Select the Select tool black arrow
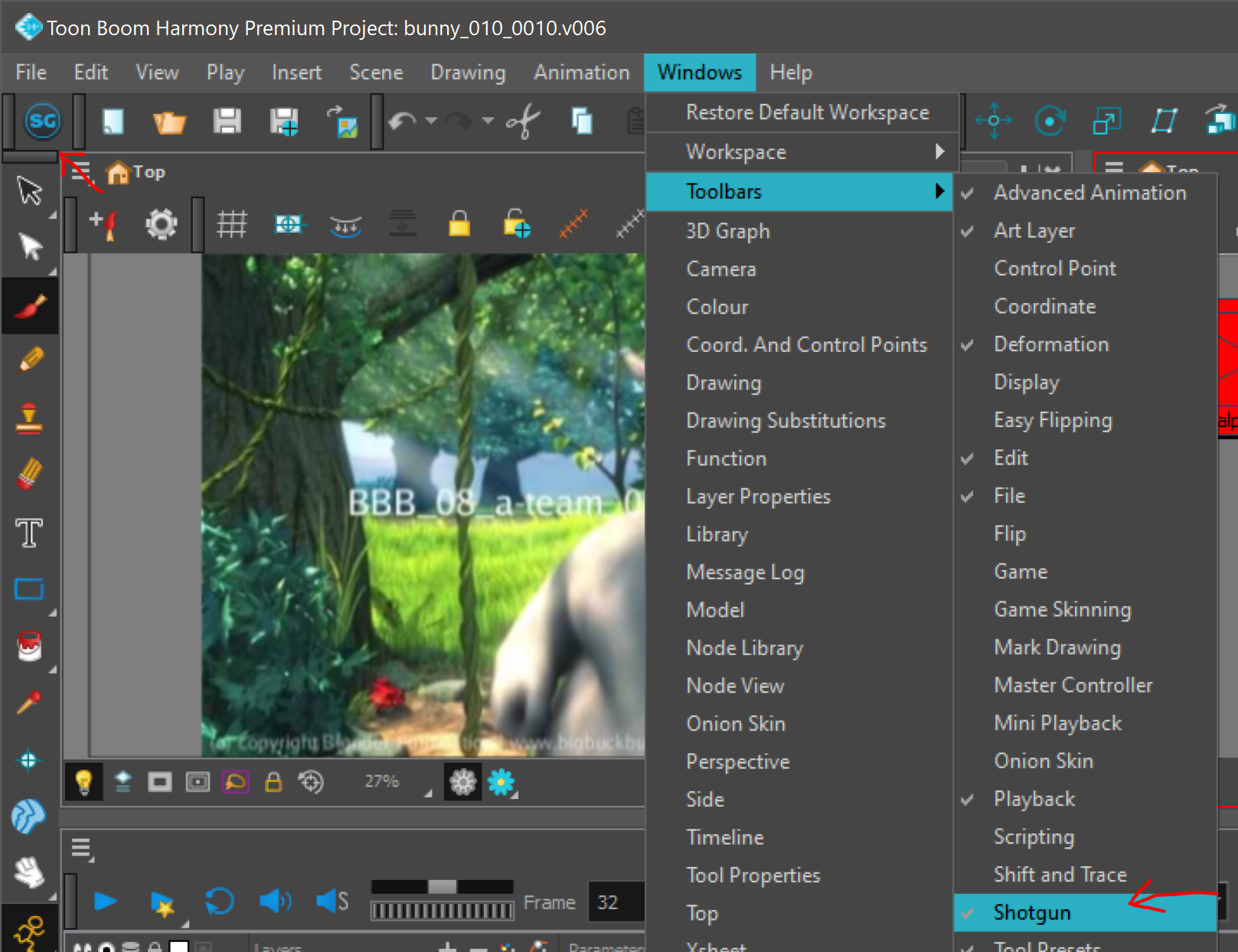Viewport: 1238px width, 952px height. (x=30, y=247)
